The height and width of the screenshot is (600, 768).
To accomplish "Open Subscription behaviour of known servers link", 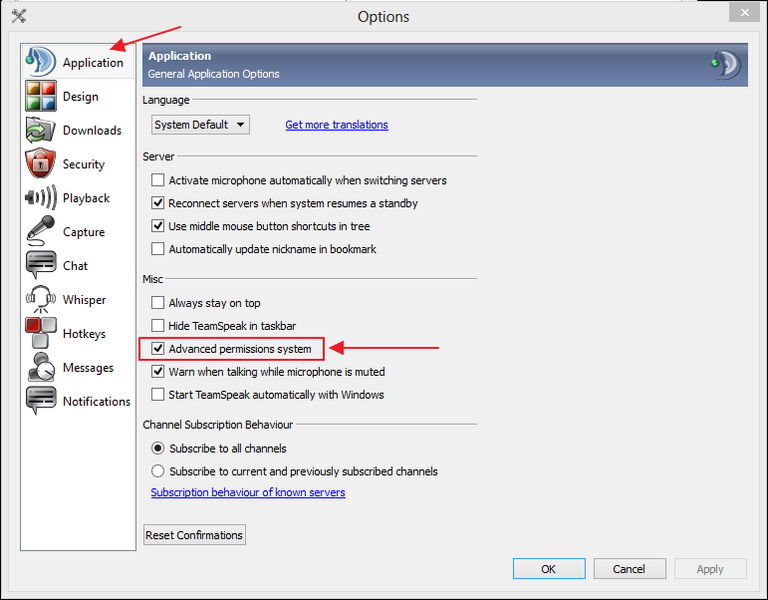I will point(247,493).
